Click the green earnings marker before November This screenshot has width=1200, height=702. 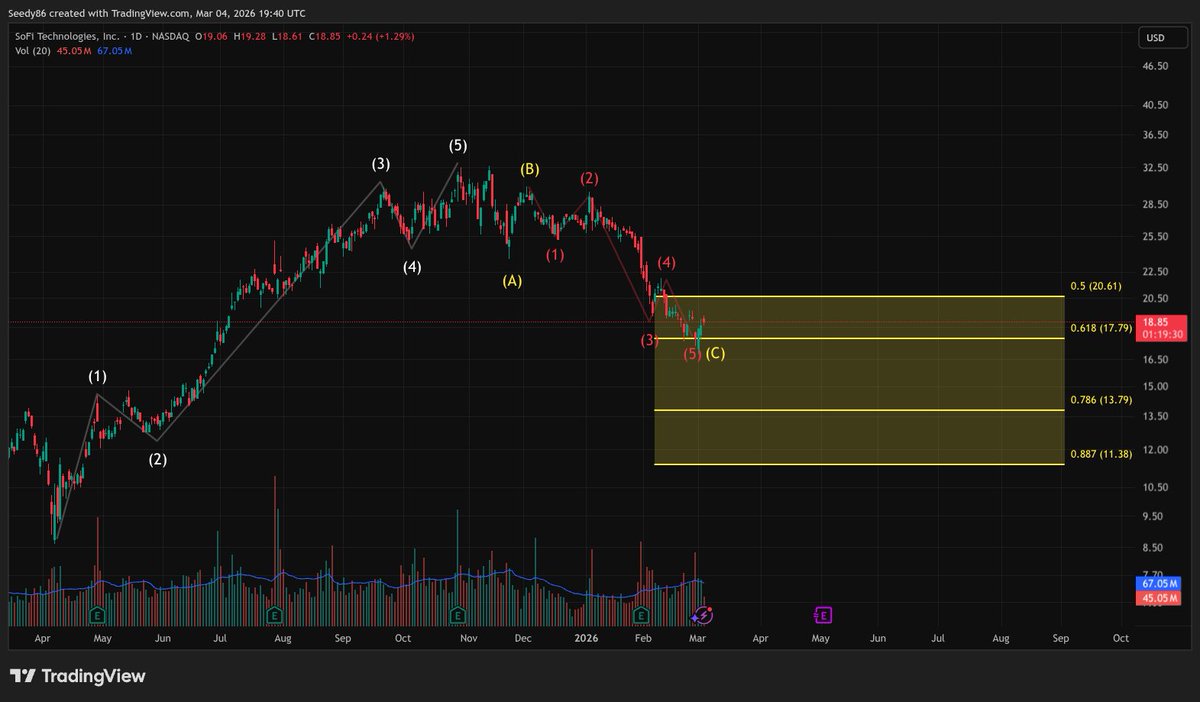coord(457,613)
